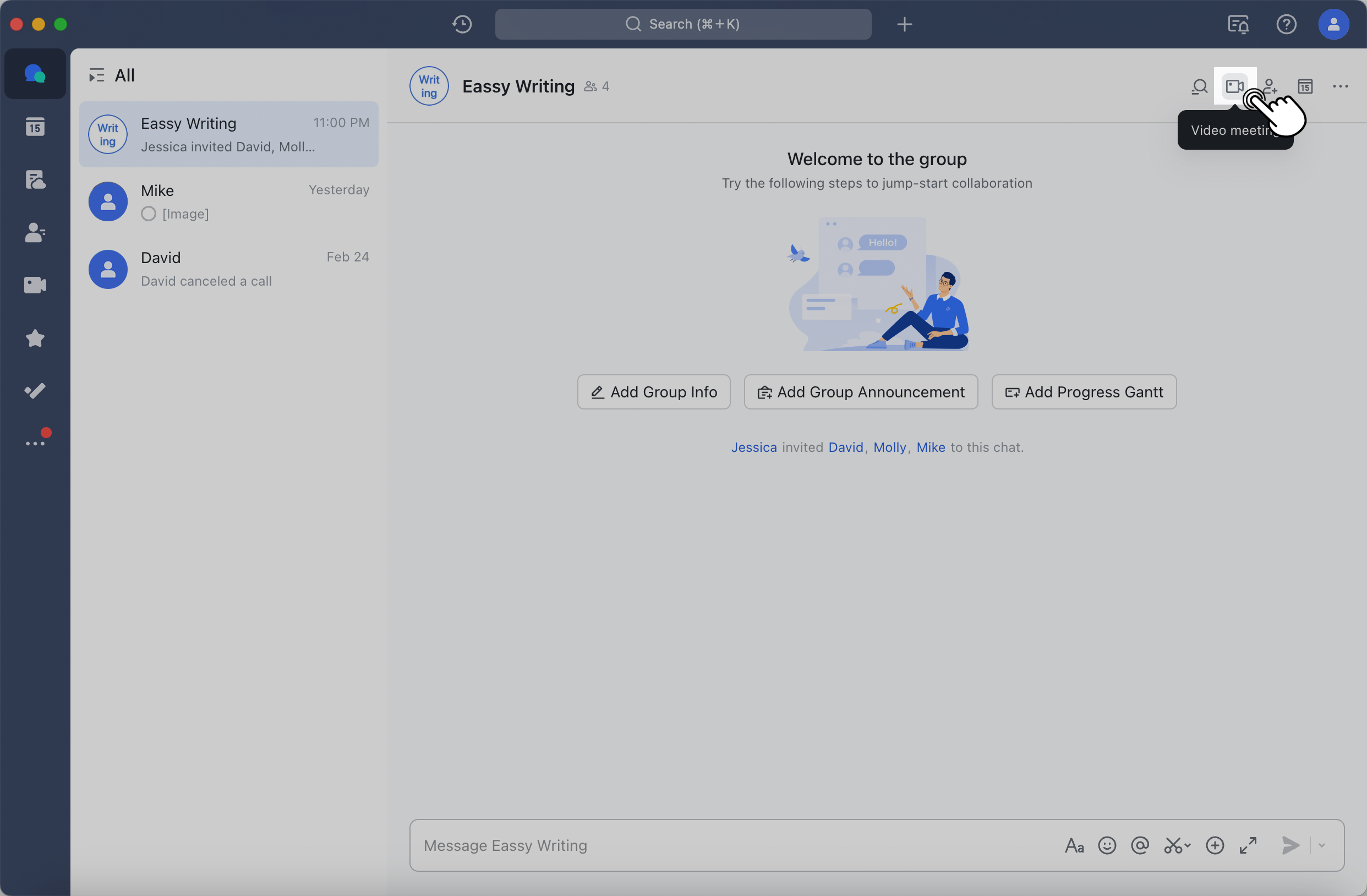Expand the message editor to full size
This screenshot has height=896, width=1367.
(1248, 845)
